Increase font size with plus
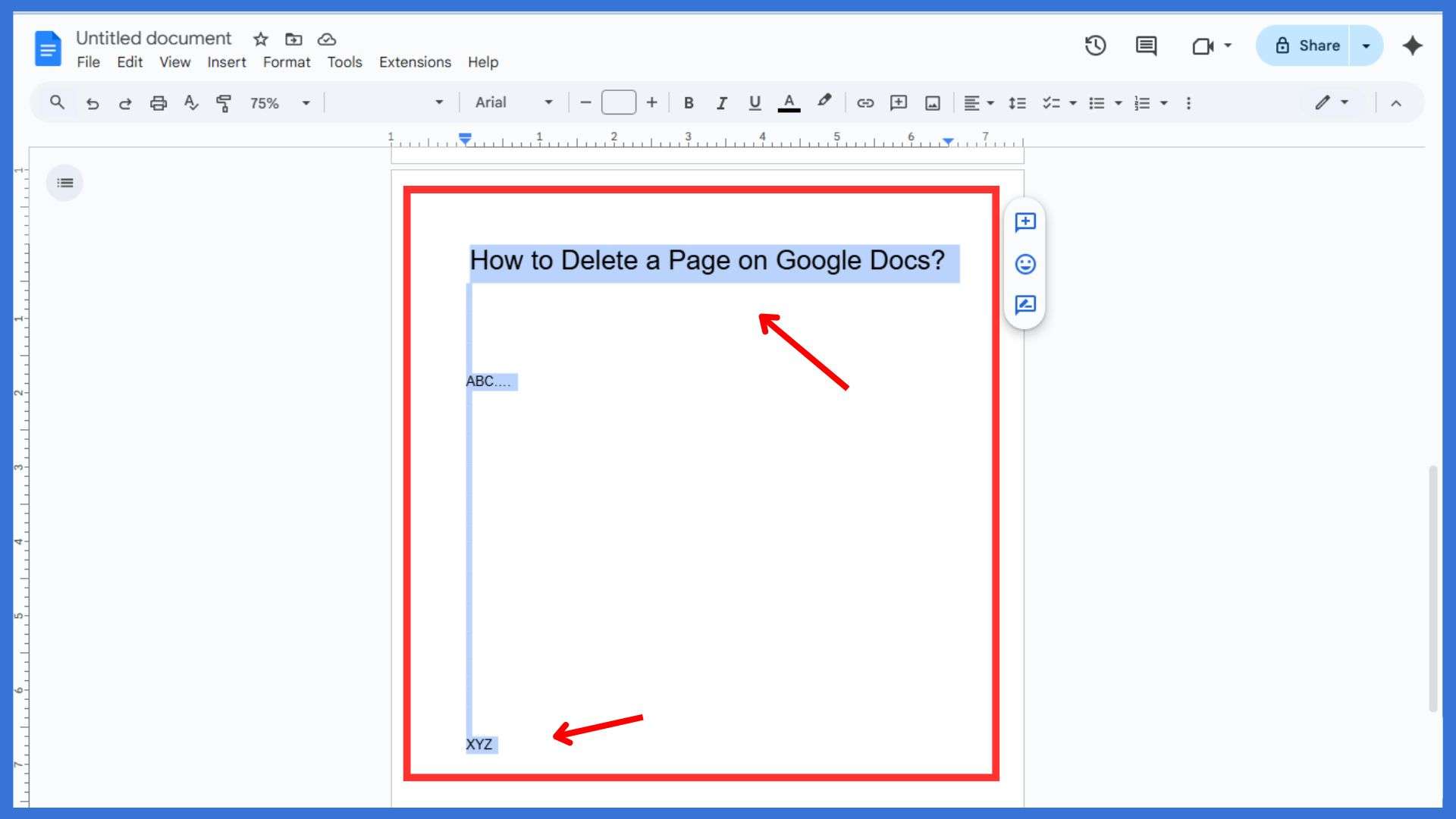Screen dimensions: 1456x819 point(651,102)
